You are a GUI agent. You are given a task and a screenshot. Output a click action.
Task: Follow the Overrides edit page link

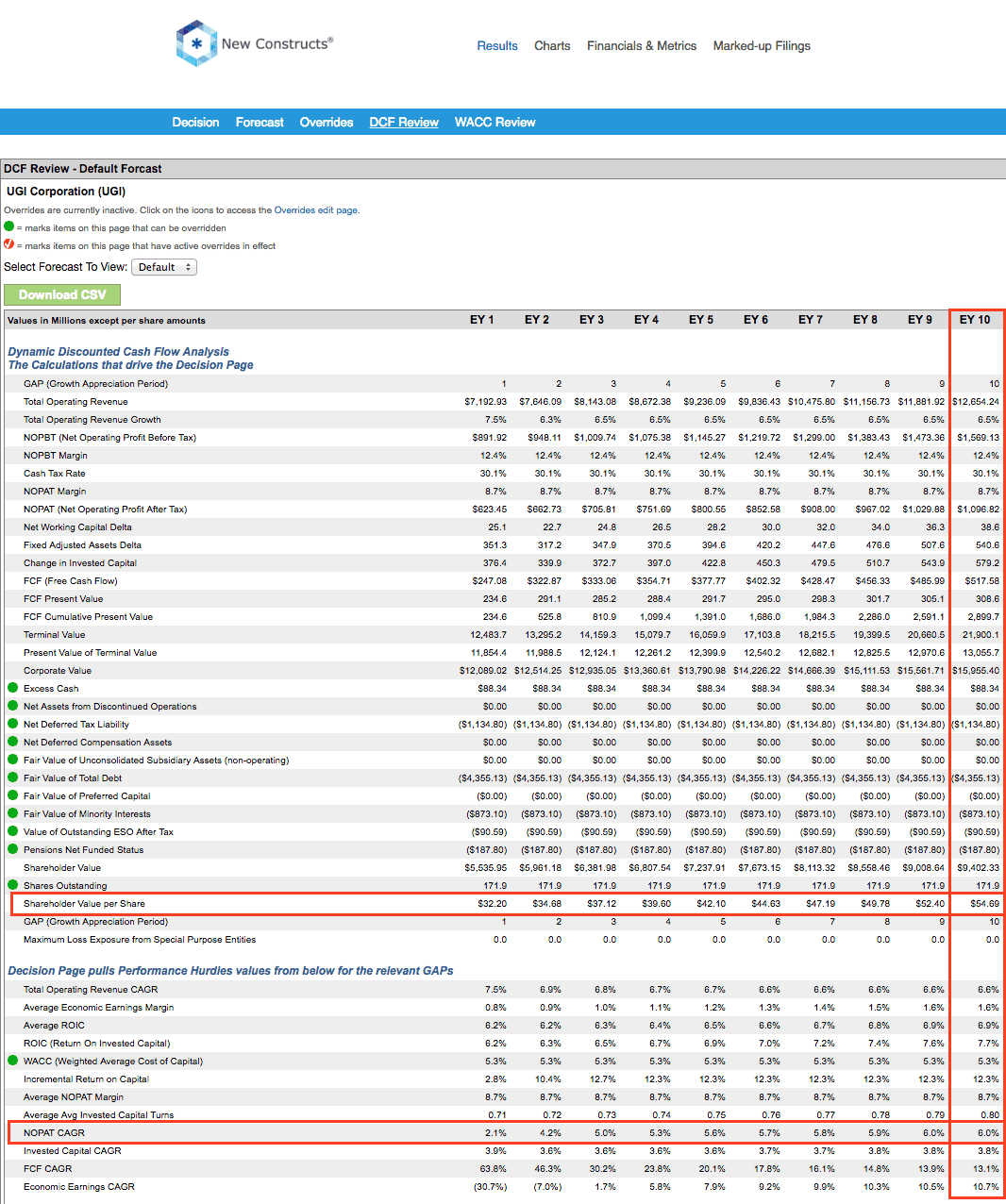point(315,210)
